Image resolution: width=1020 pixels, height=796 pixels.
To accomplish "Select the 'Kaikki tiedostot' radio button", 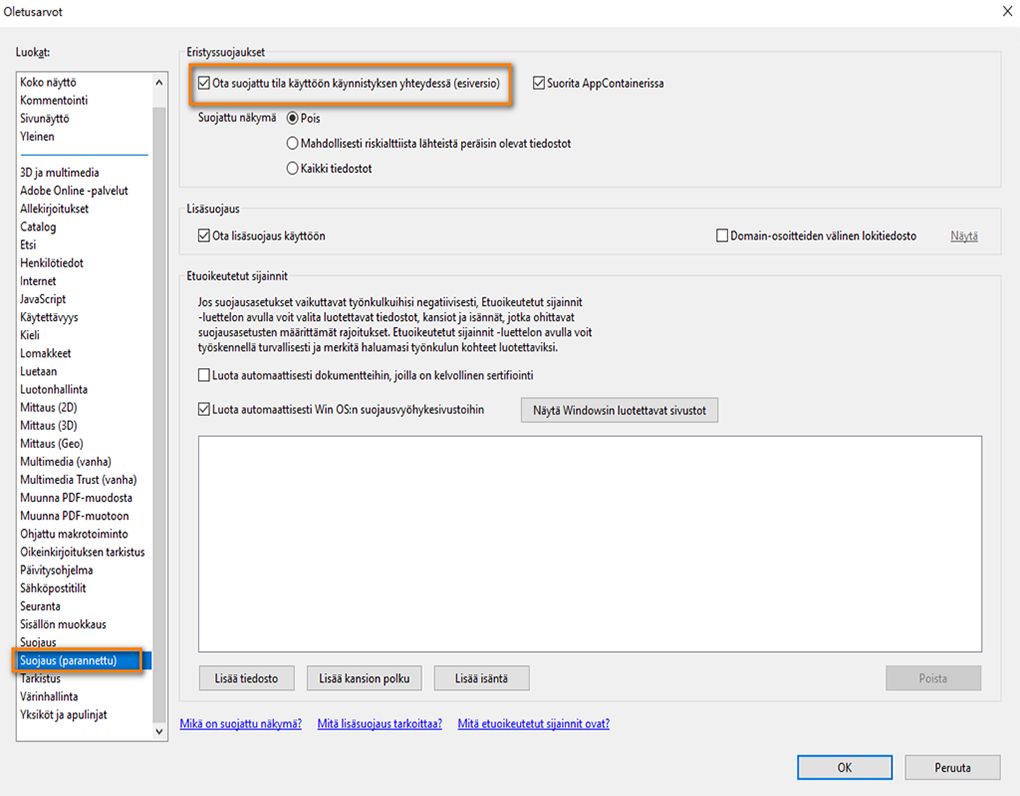I will pyautogui.click(x=293, y=168).
